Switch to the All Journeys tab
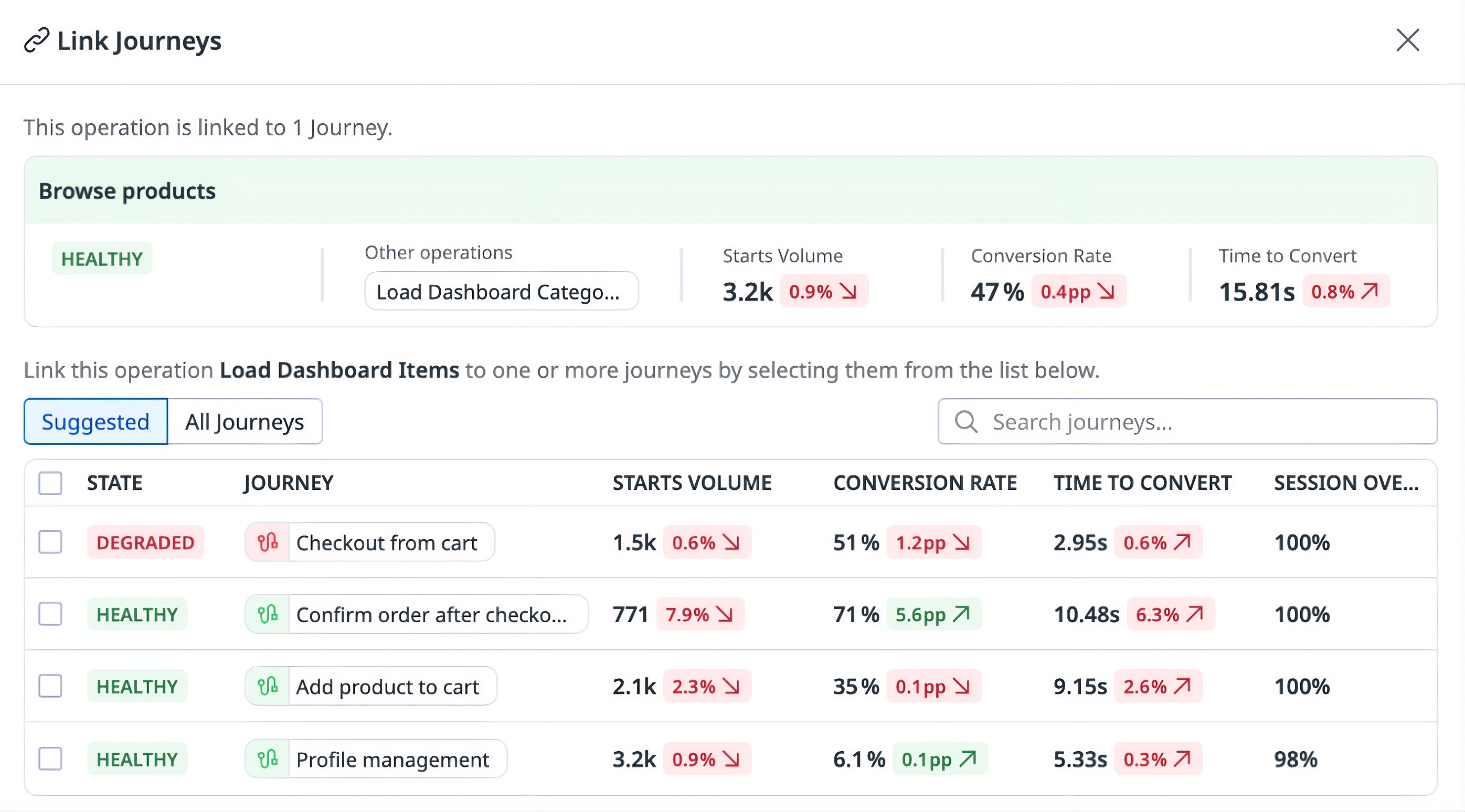1465x812 pixels. [x=245, y=421]
